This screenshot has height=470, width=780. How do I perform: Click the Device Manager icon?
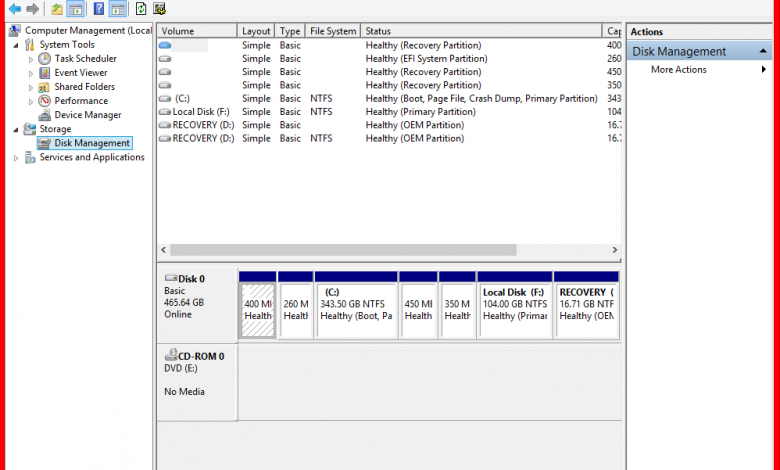coord(45,115)
